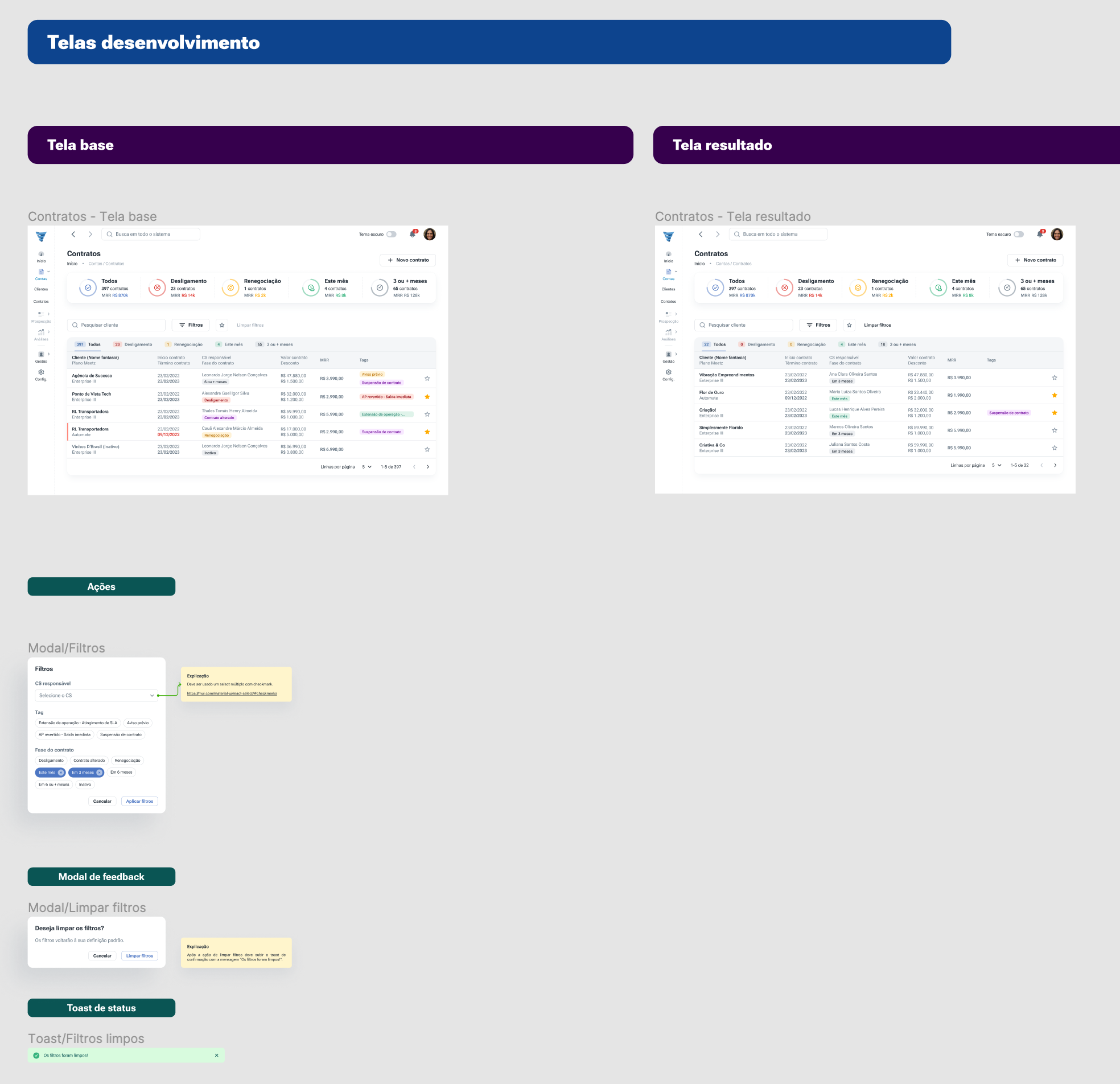The height and width of the screenshot is (1084, 1120).
Task: Toggle Tema escuro switch in Tela base
Action: (x=392, y=234)
